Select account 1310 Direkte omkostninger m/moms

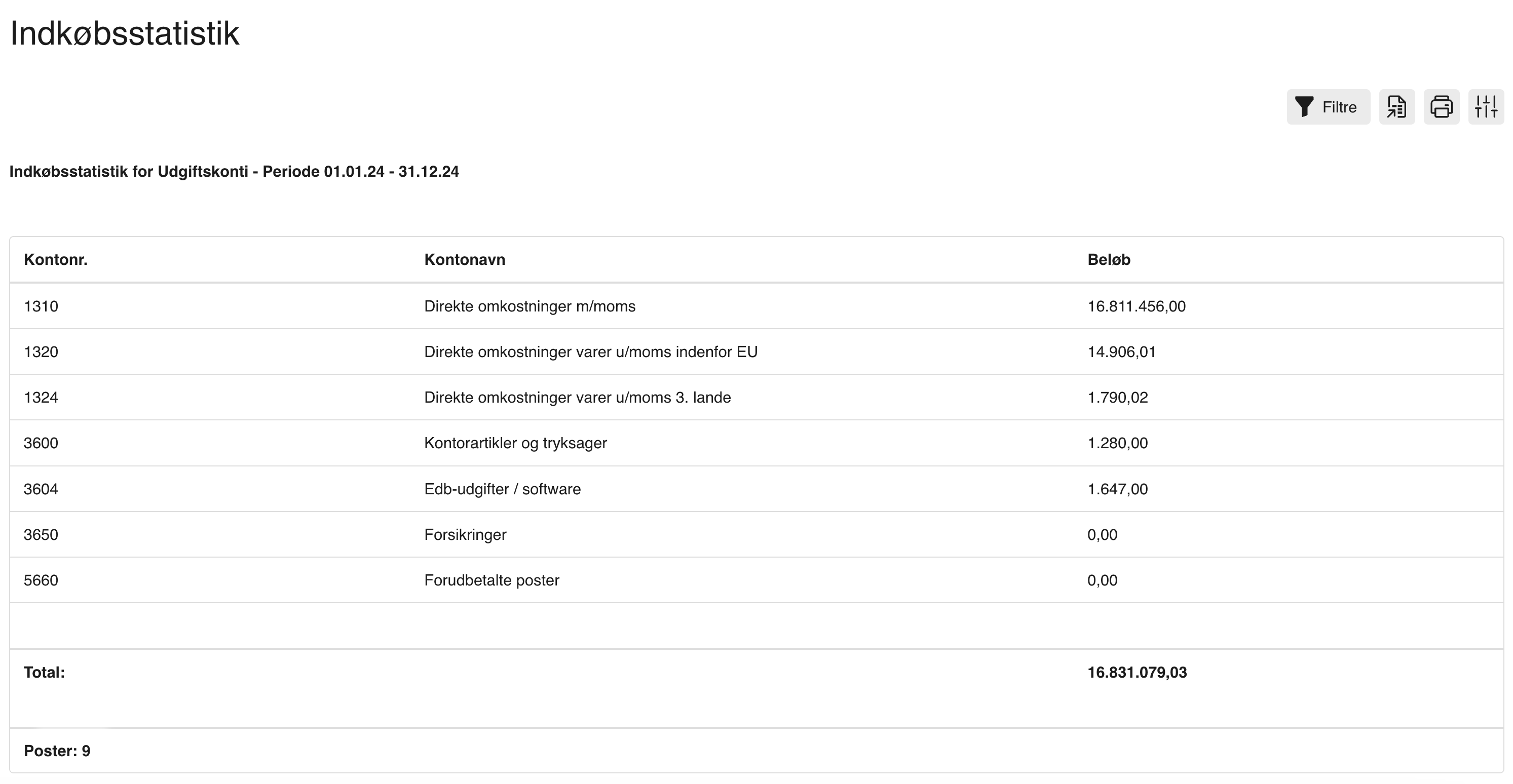[531, 306]
